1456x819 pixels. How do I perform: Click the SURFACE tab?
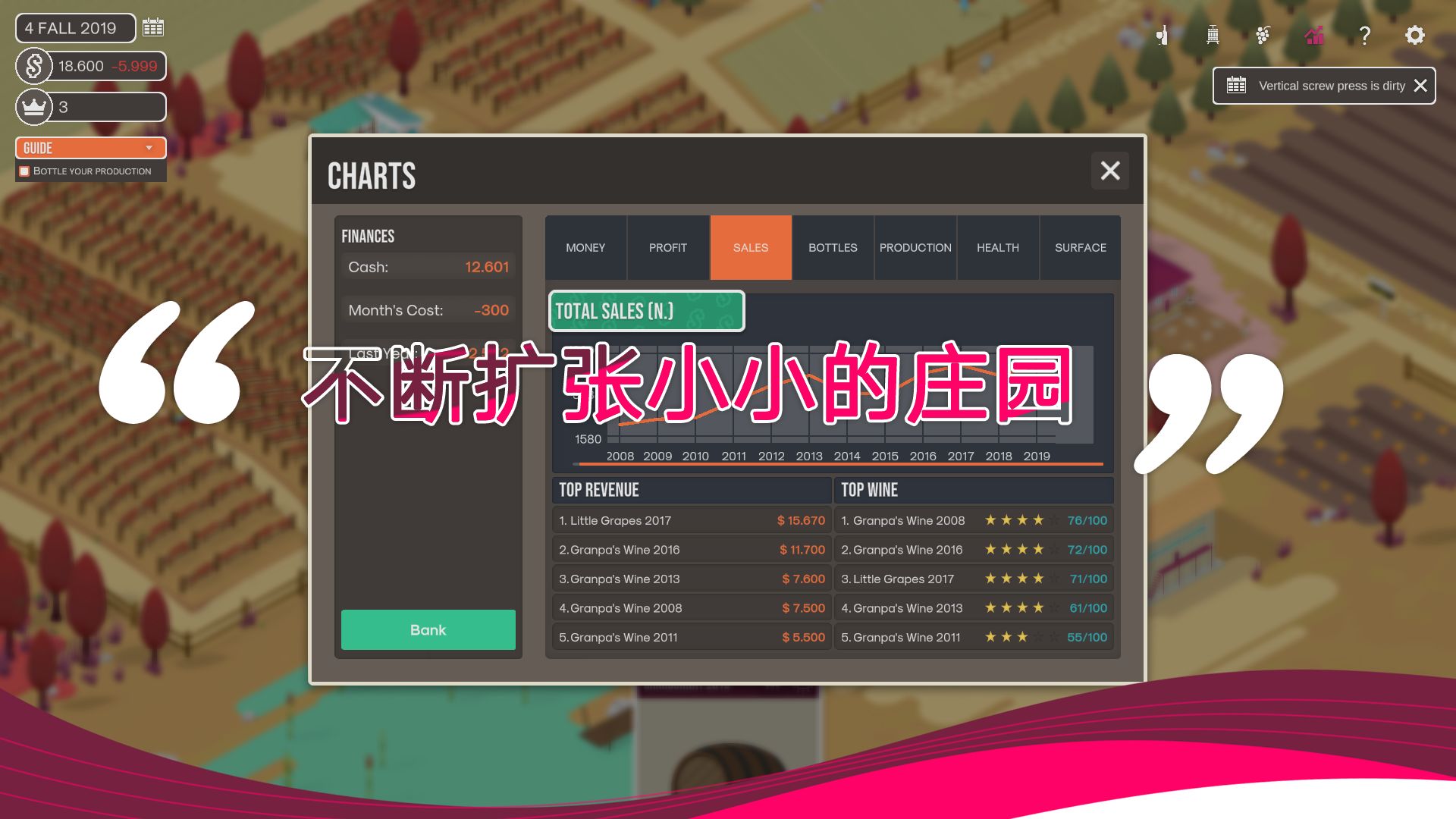coord(1080,247)
